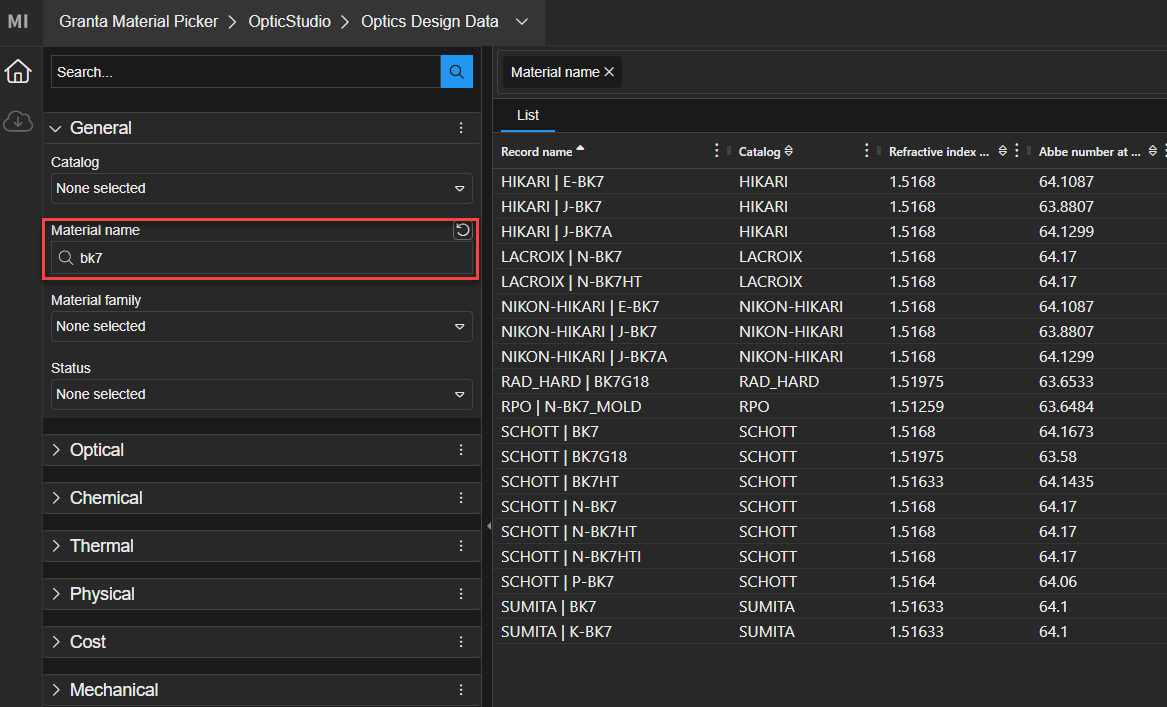Click Abbe number value 64.1673

tap(1066, 432)
